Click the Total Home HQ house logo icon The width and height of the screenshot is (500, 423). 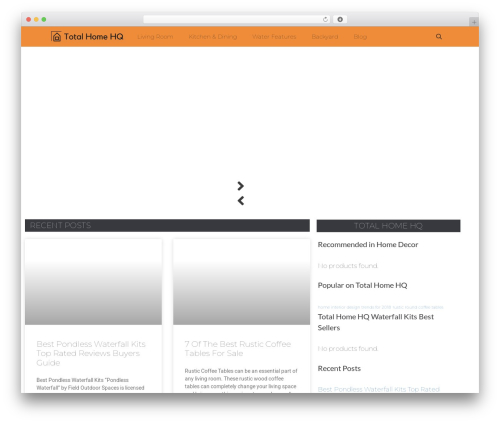[56, 37]
